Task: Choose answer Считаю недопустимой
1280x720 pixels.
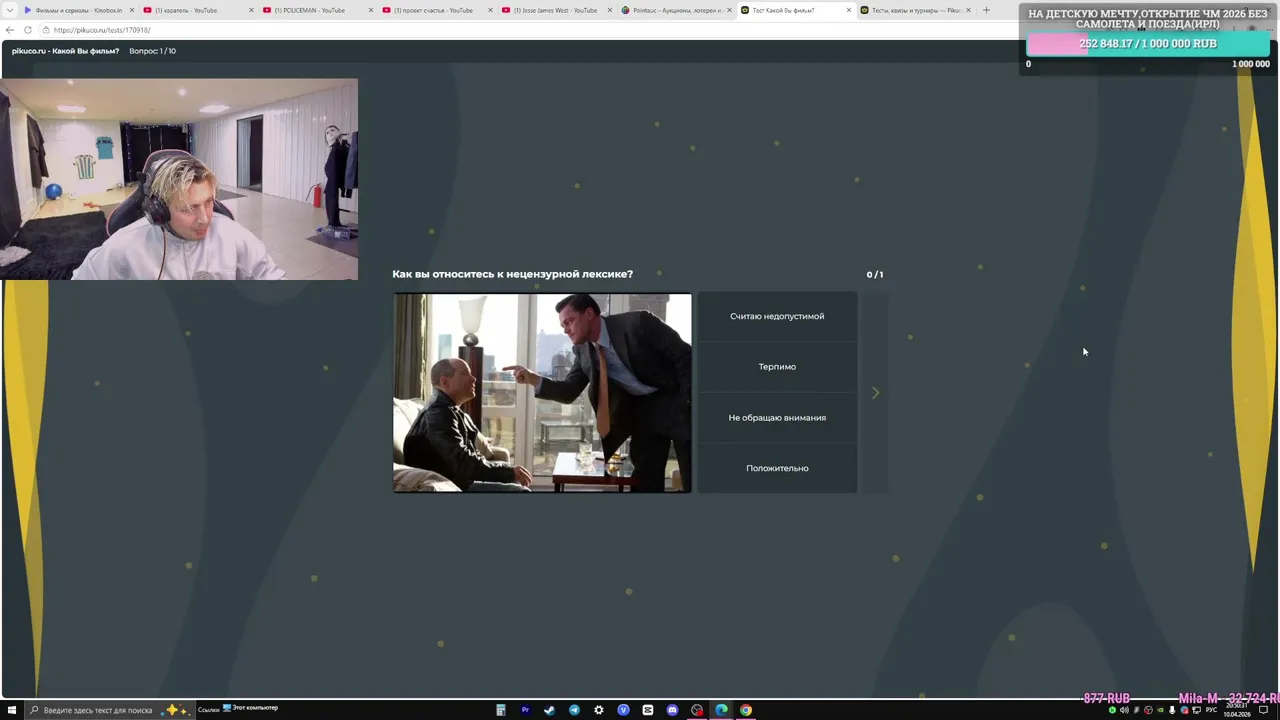Action: (777, 316)
